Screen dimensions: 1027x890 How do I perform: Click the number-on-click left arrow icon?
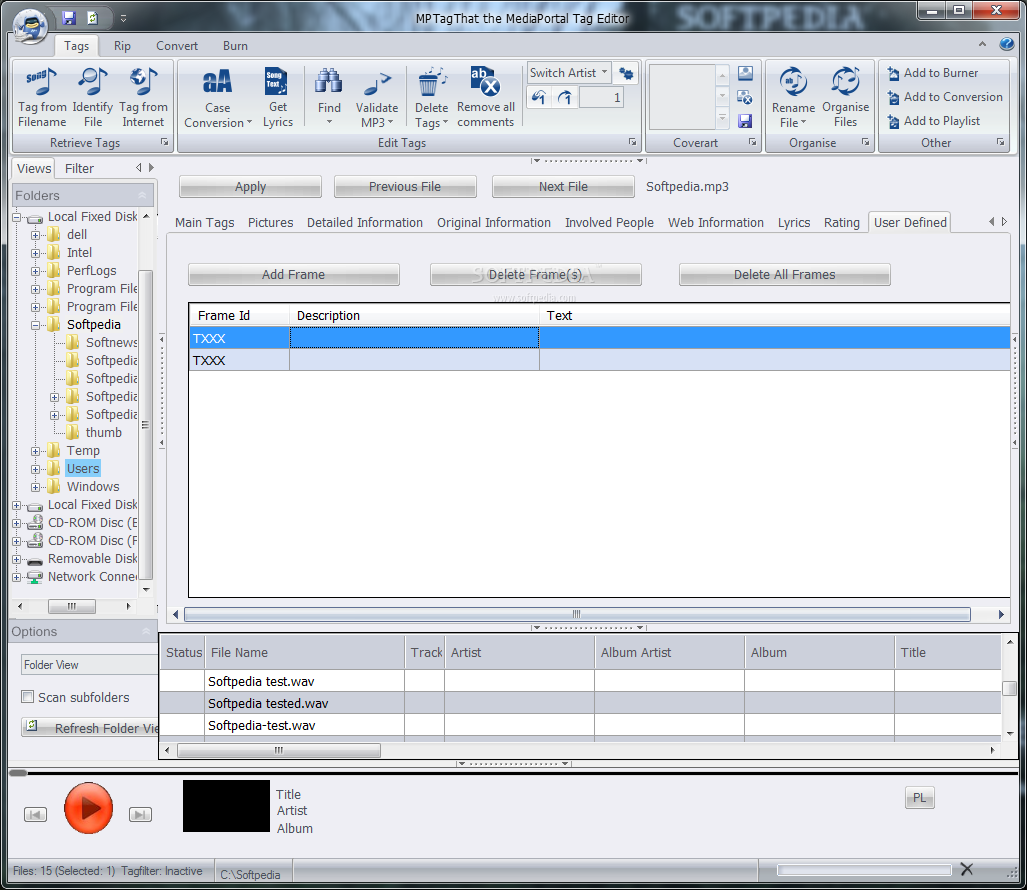pyautogui.click(x=538, y=98)
